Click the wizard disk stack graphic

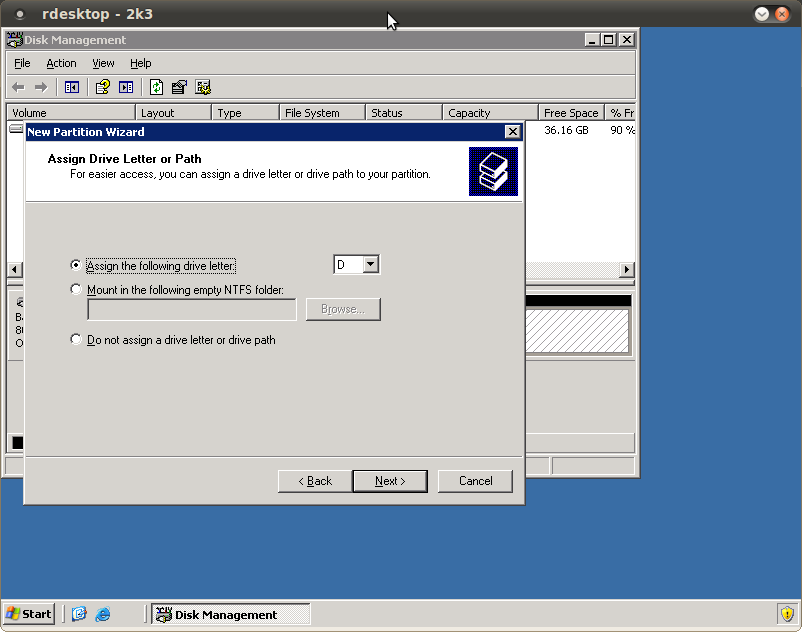[493, 171]
